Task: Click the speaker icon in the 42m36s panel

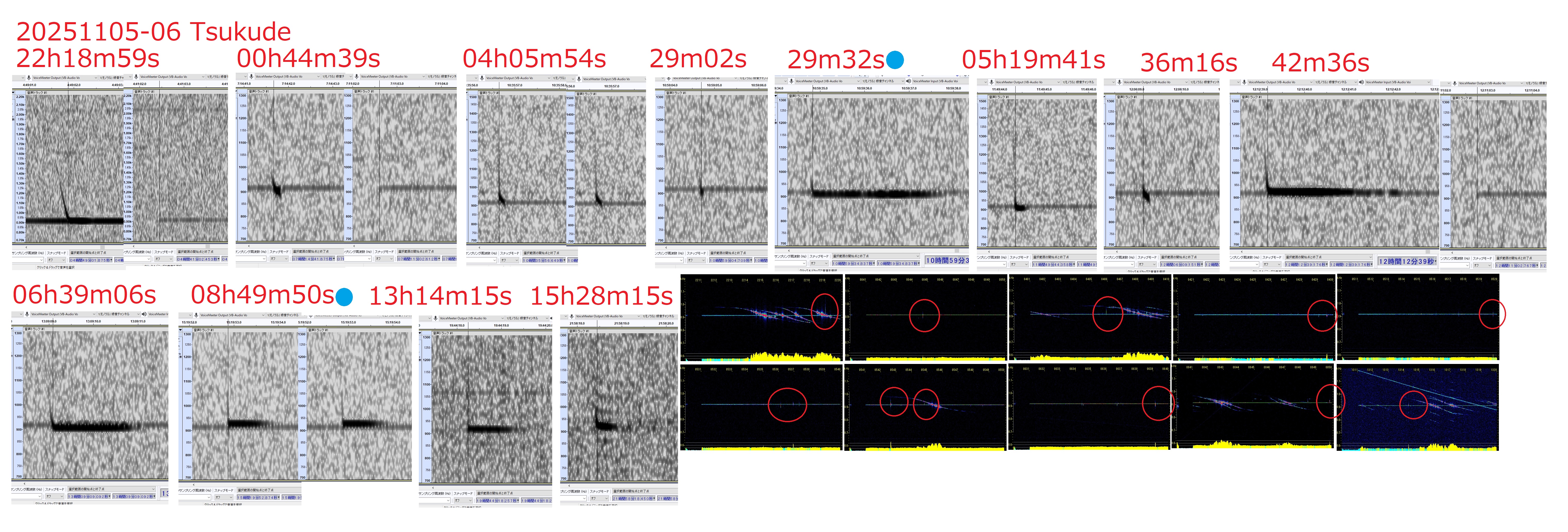Action: (1362, 82)
